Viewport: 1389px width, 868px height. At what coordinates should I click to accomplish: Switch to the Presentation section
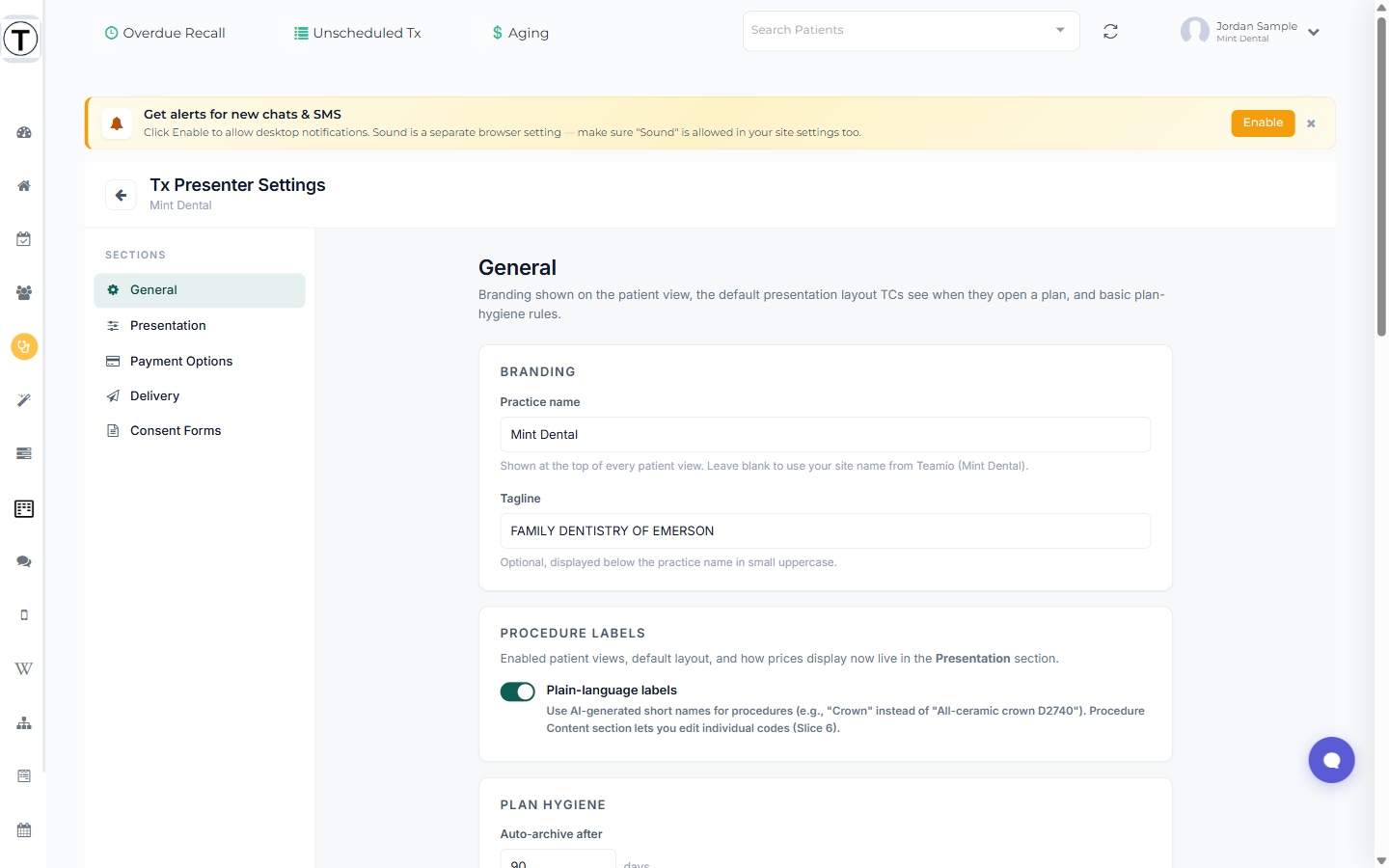[x=200, y=326]
